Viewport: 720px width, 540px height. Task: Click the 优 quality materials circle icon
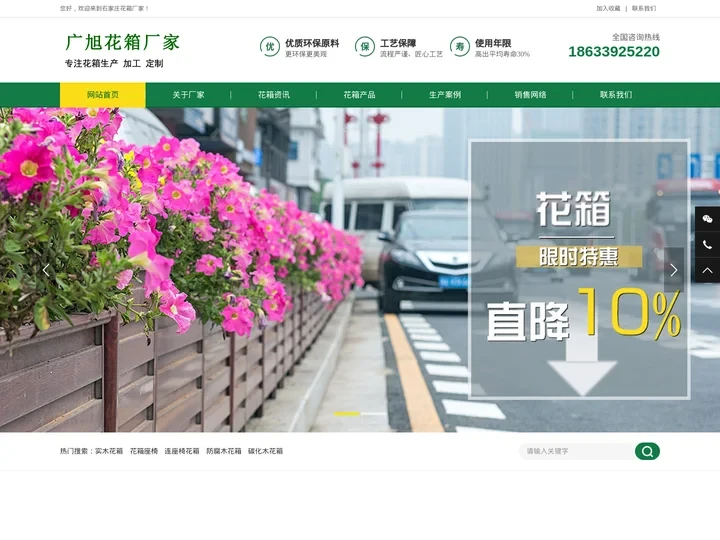tap(270, 46)
